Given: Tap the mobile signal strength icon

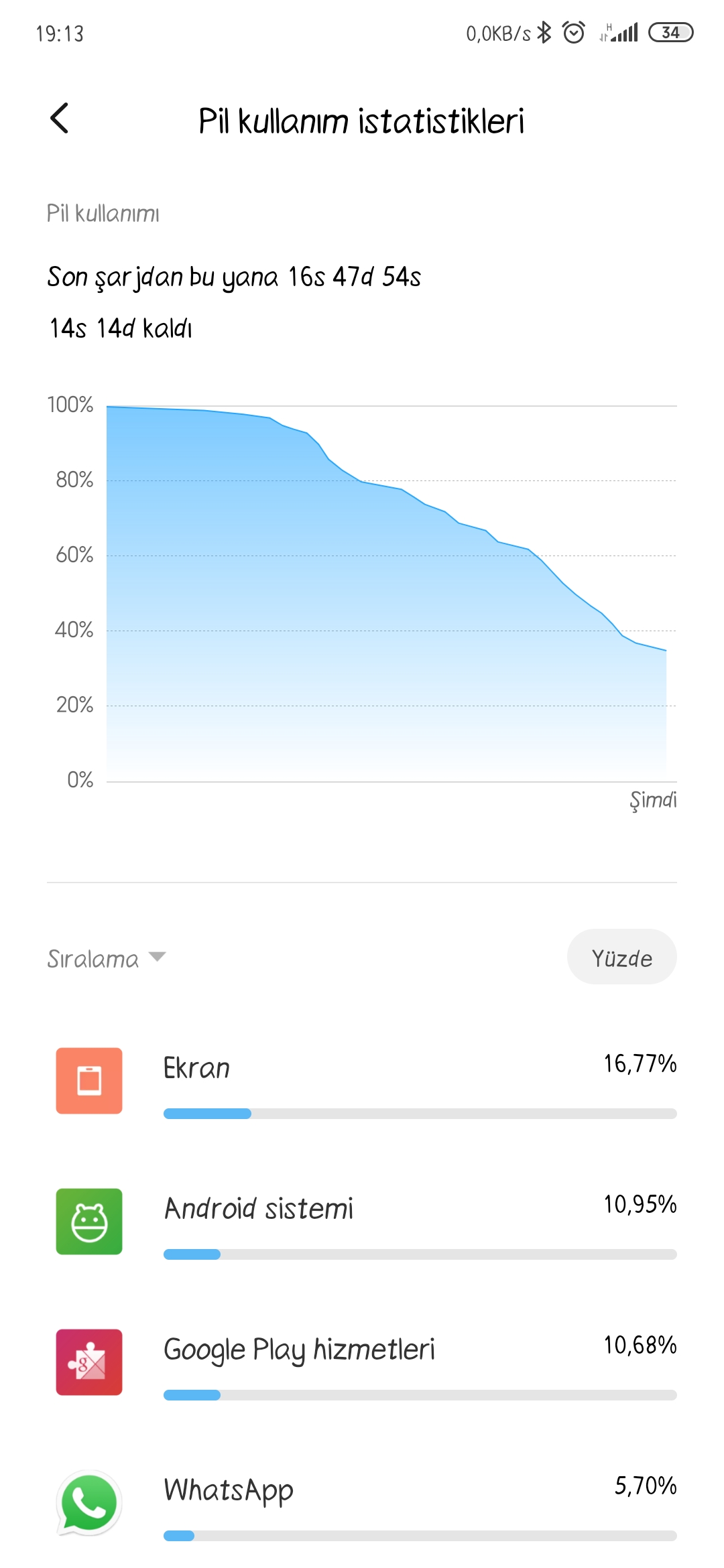Looking at the screenshot, I should [x=619, y=32].
